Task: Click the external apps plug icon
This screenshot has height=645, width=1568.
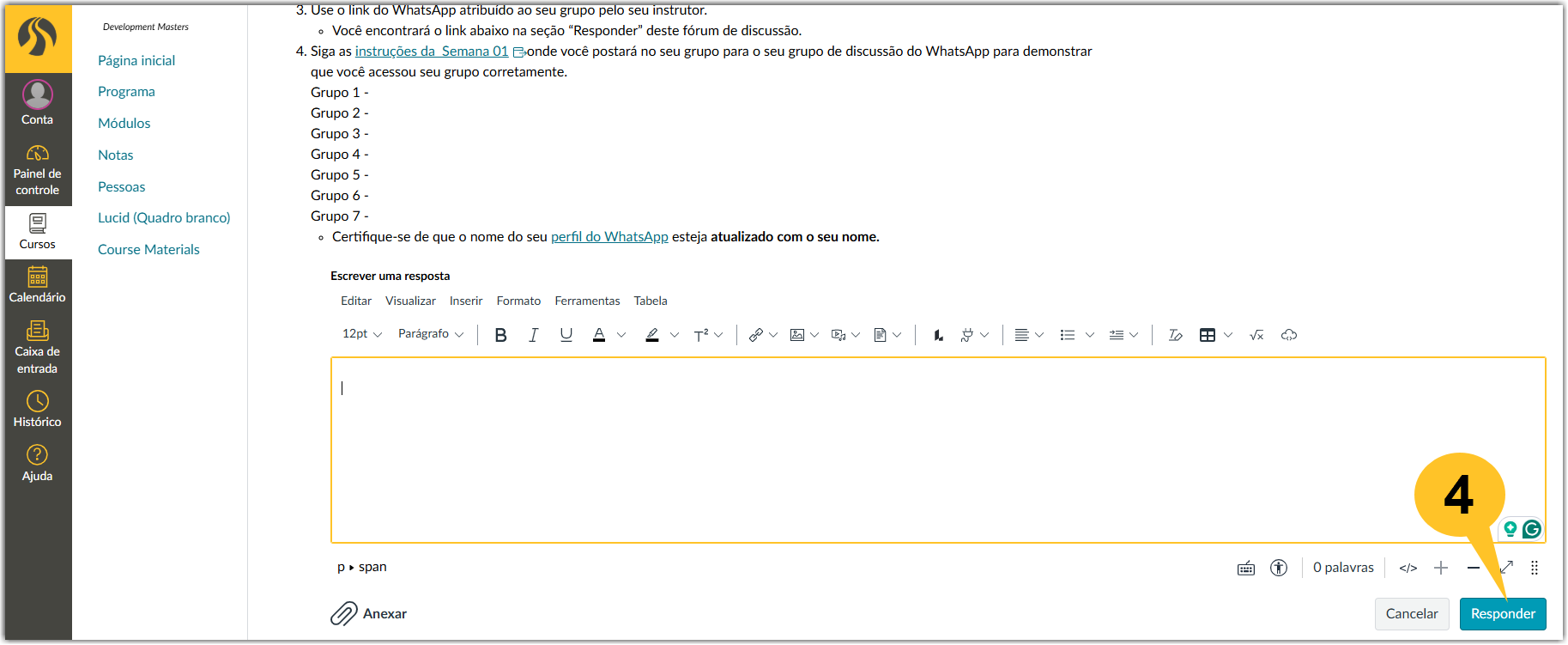Action: coord(967,335)
